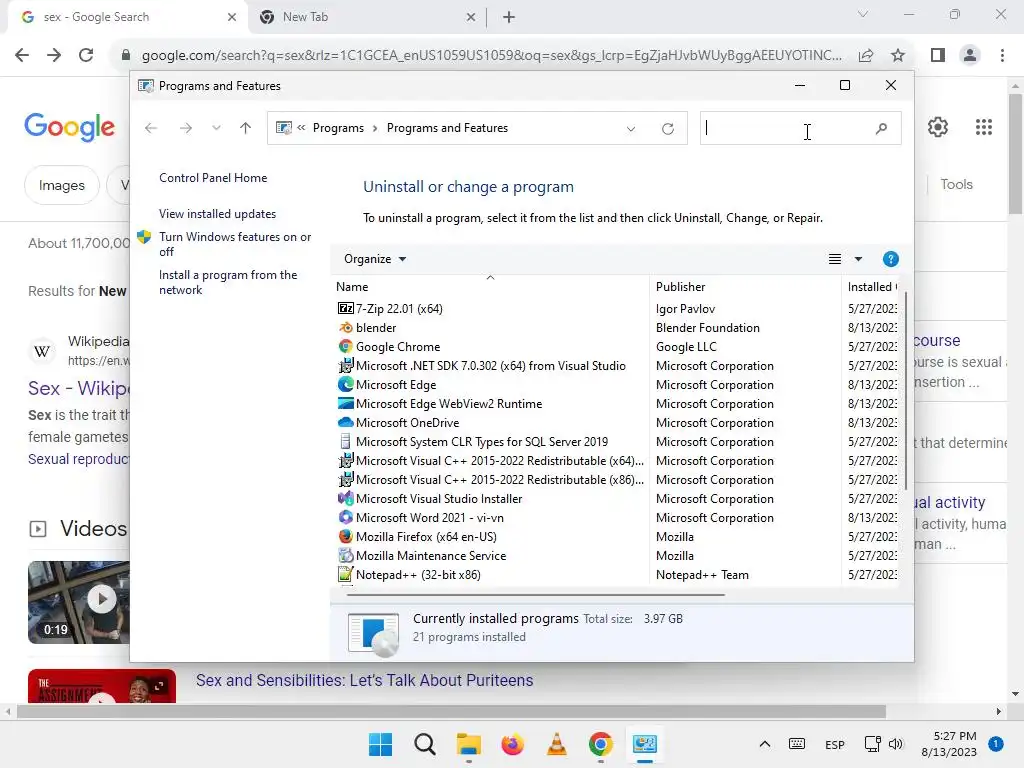Click View installed updates link
This screenshot has height=768, width=1024.
(217, 214)
